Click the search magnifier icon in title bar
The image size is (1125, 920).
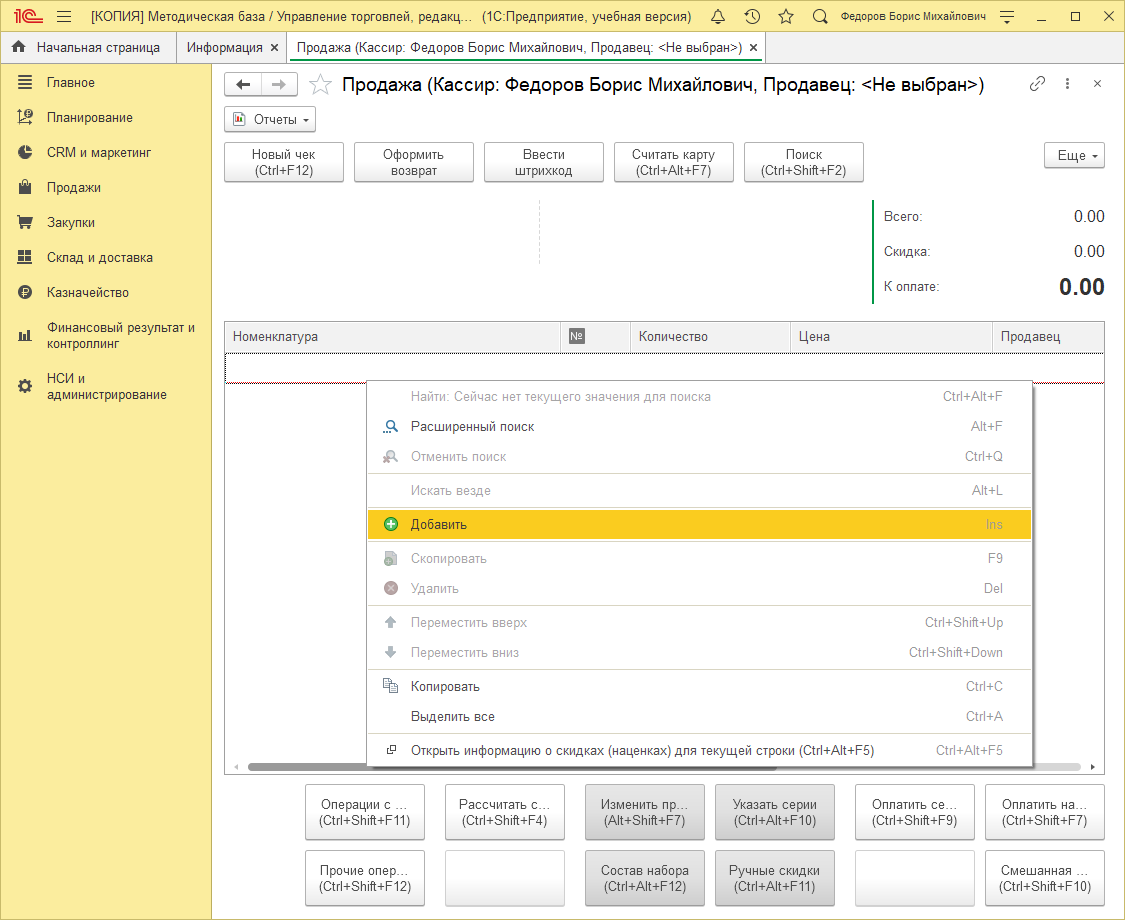(820, 17)
